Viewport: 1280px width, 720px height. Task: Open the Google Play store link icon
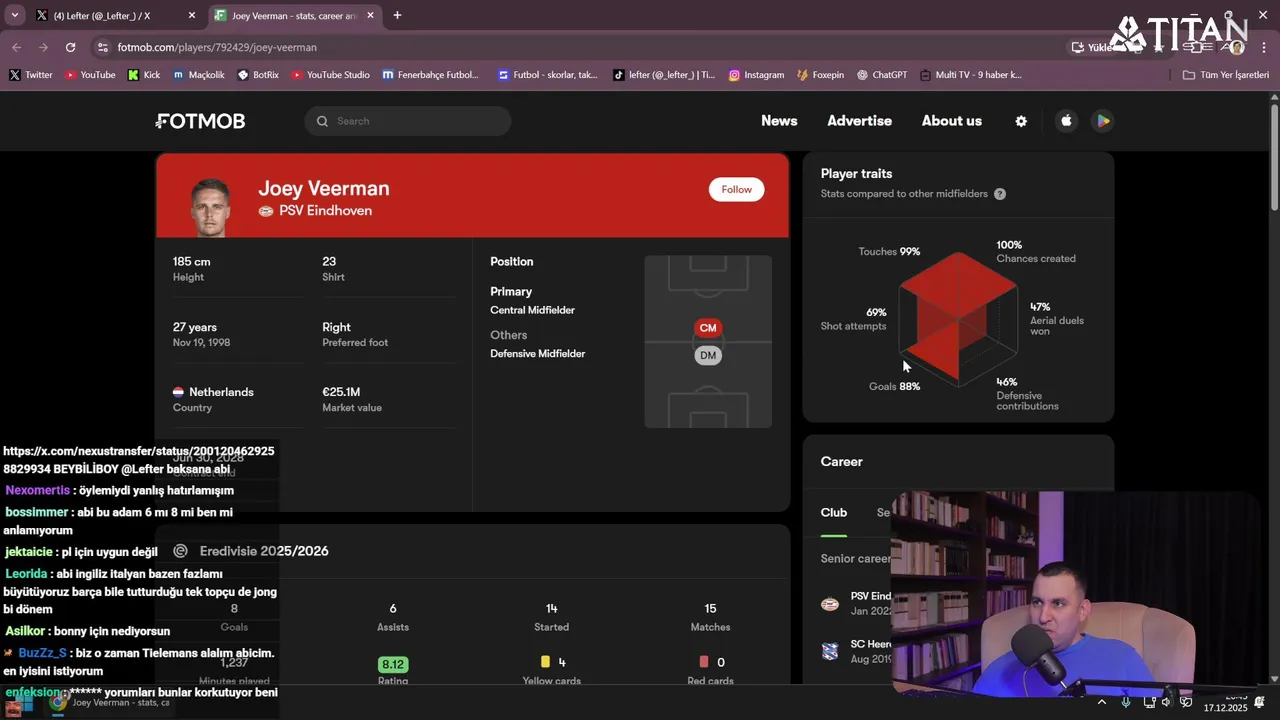1102,121
